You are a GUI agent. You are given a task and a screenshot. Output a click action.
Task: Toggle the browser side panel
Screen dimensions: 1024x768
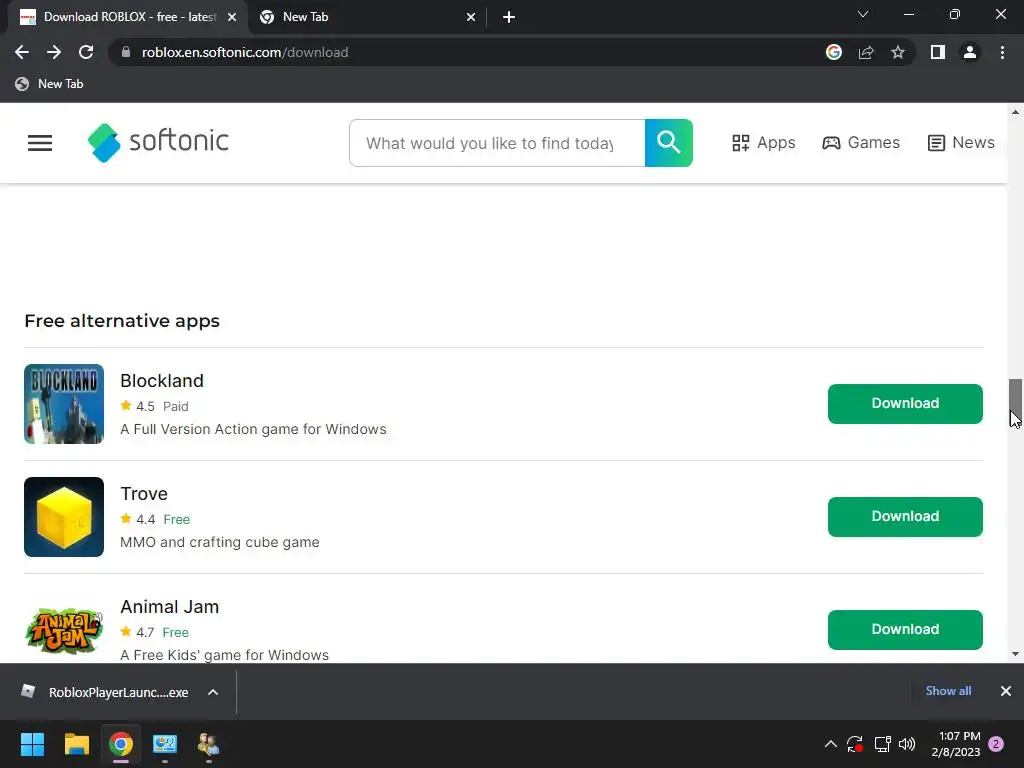point(938,52)
